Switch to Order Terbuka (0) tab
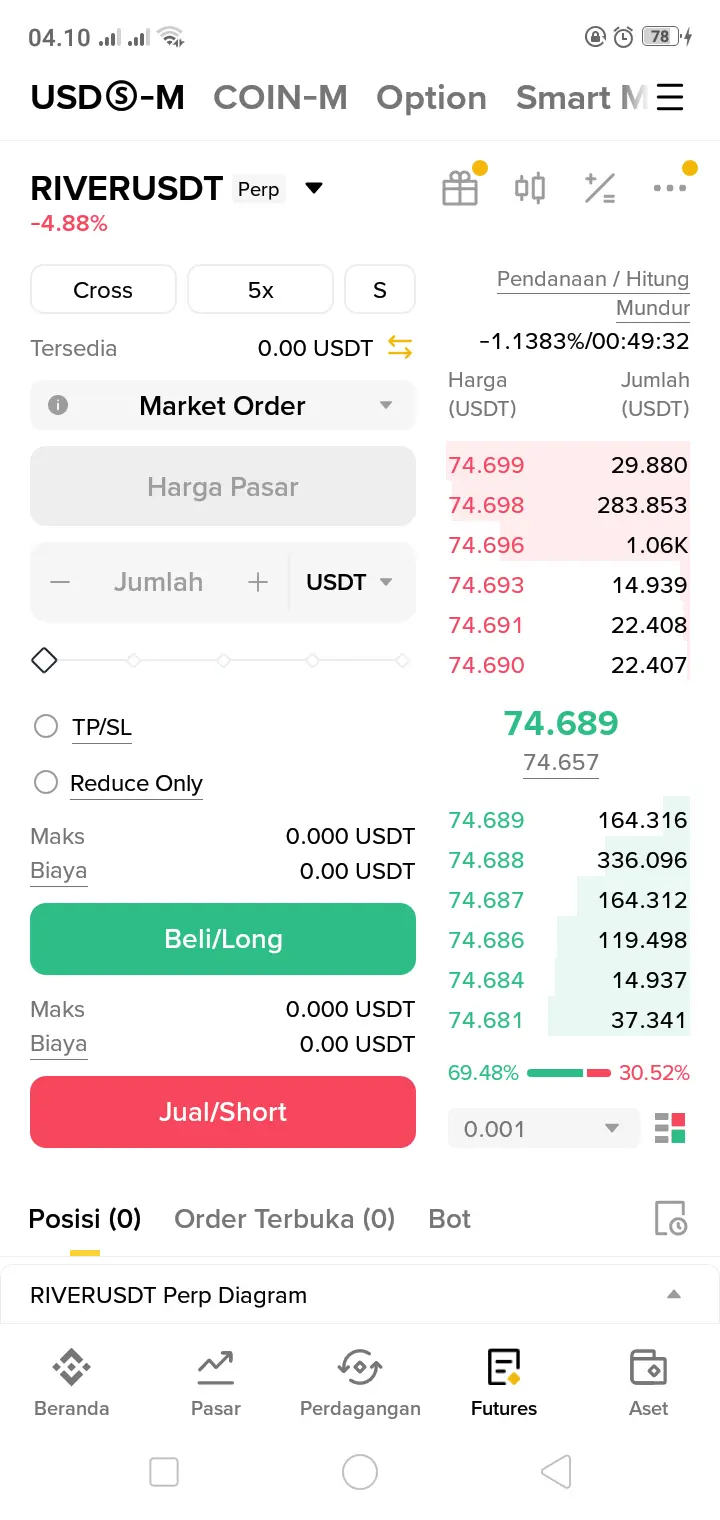 coord(285,1219)
